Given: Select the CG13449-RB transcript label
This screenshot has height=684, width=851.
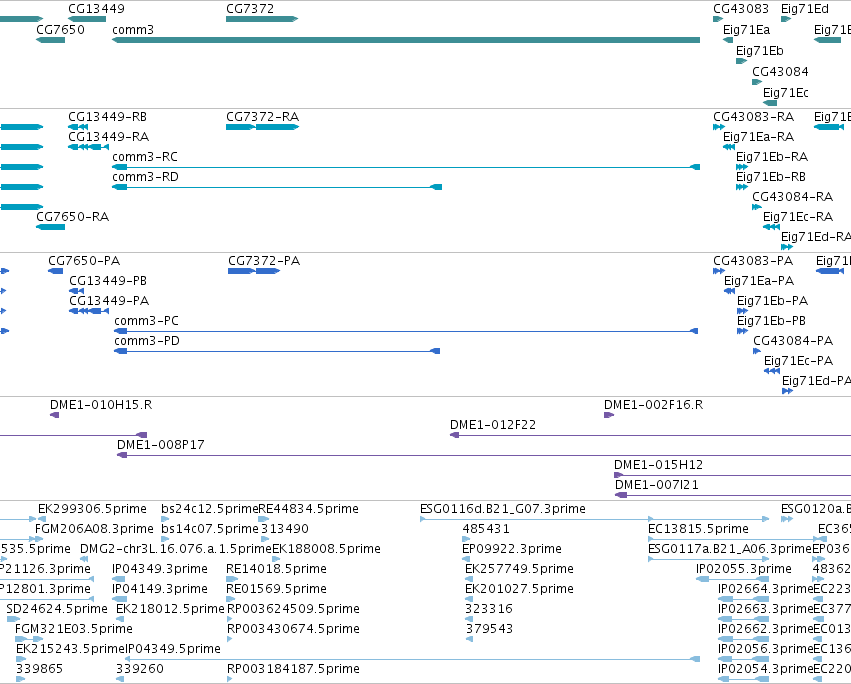Looking at the screenshot, I should tap(107, 117).
